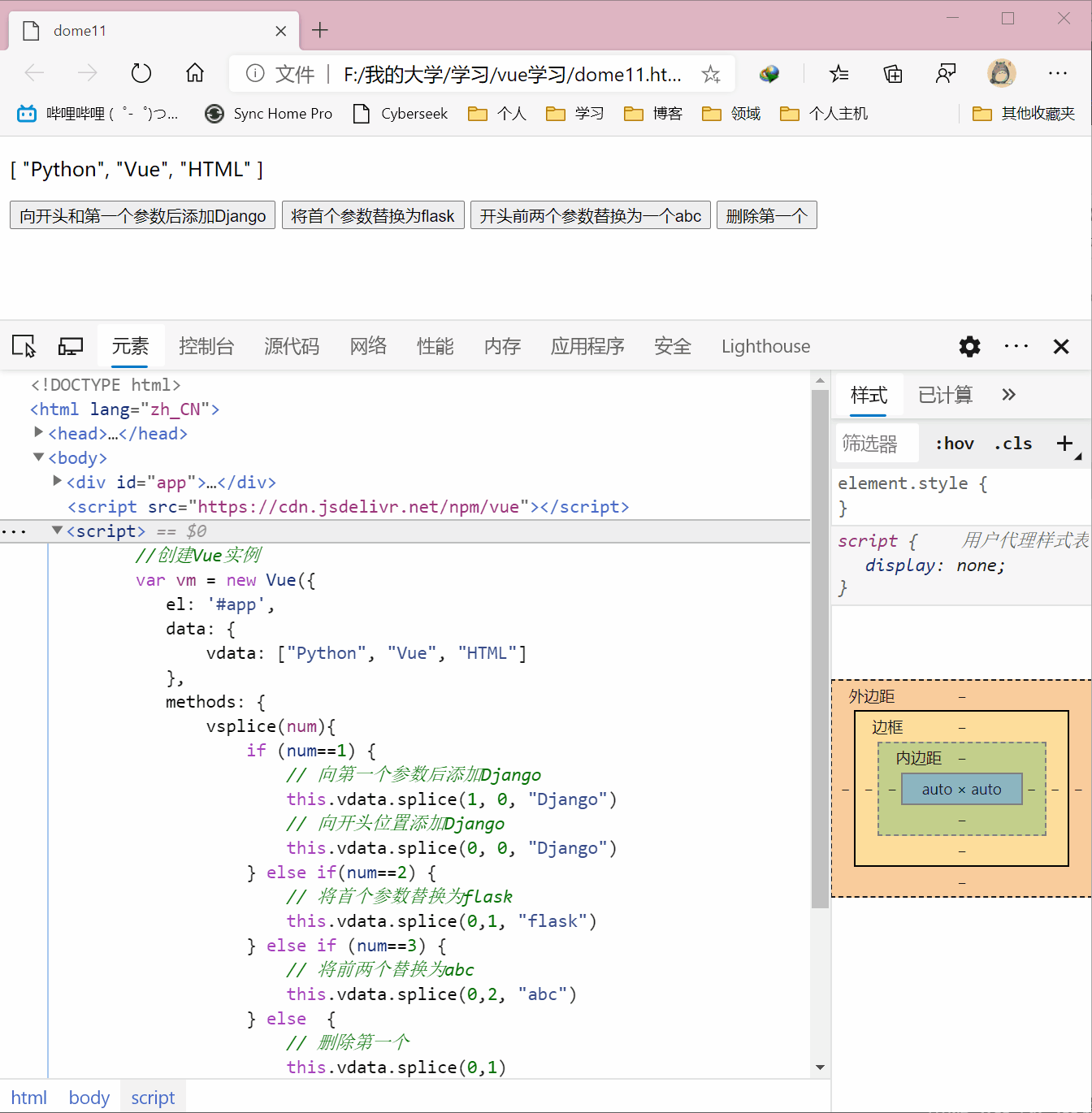Open DevTools settings gear
Viewport: 1092px width, 1113px height.
click(969, 347)
